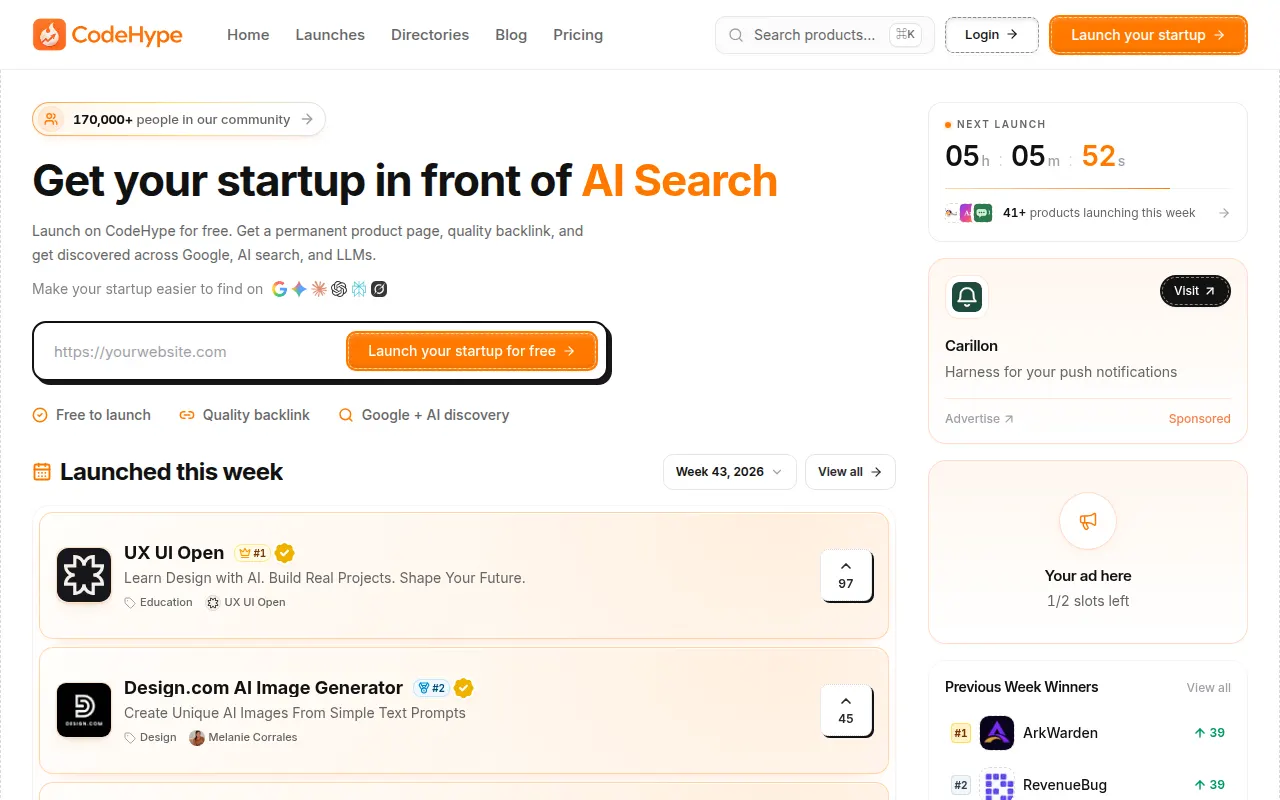Click the Google + AI discovery search icon
Viewport: 1280px width, 800px height.
[x=346, y=415]
